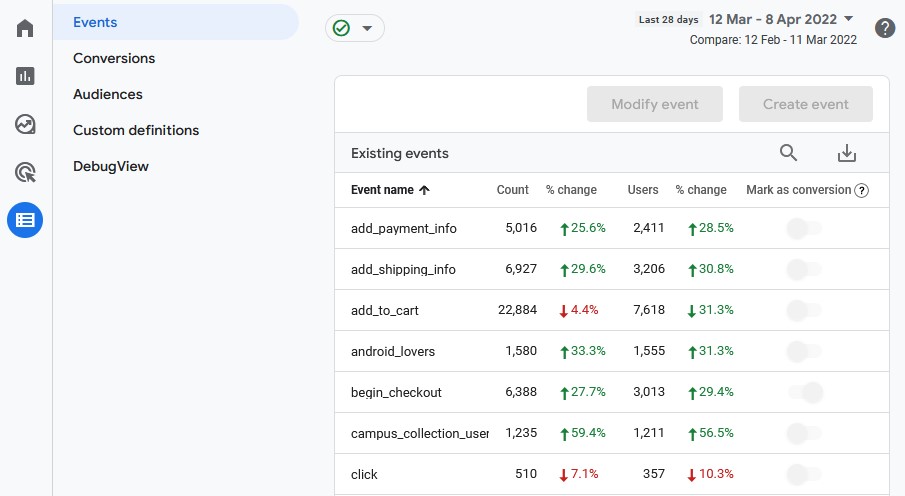Click the Create event button
This screenshot has width=905, height=496.
806,104
